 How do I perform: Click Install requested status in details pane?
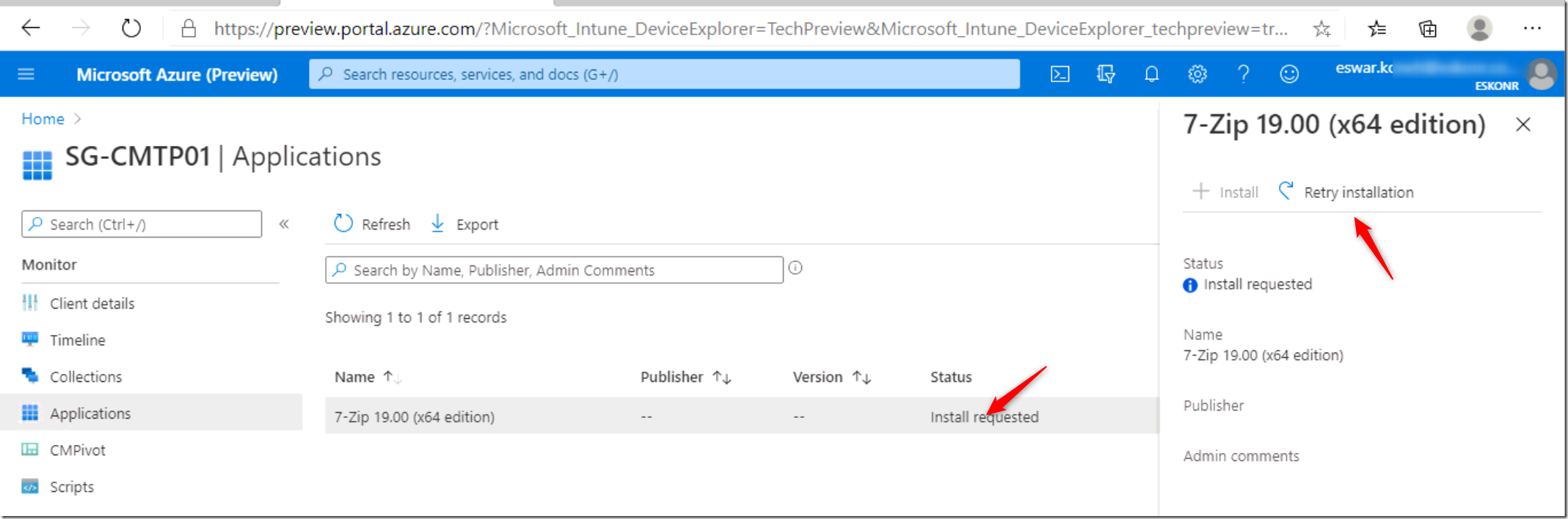click(1257, 284)
